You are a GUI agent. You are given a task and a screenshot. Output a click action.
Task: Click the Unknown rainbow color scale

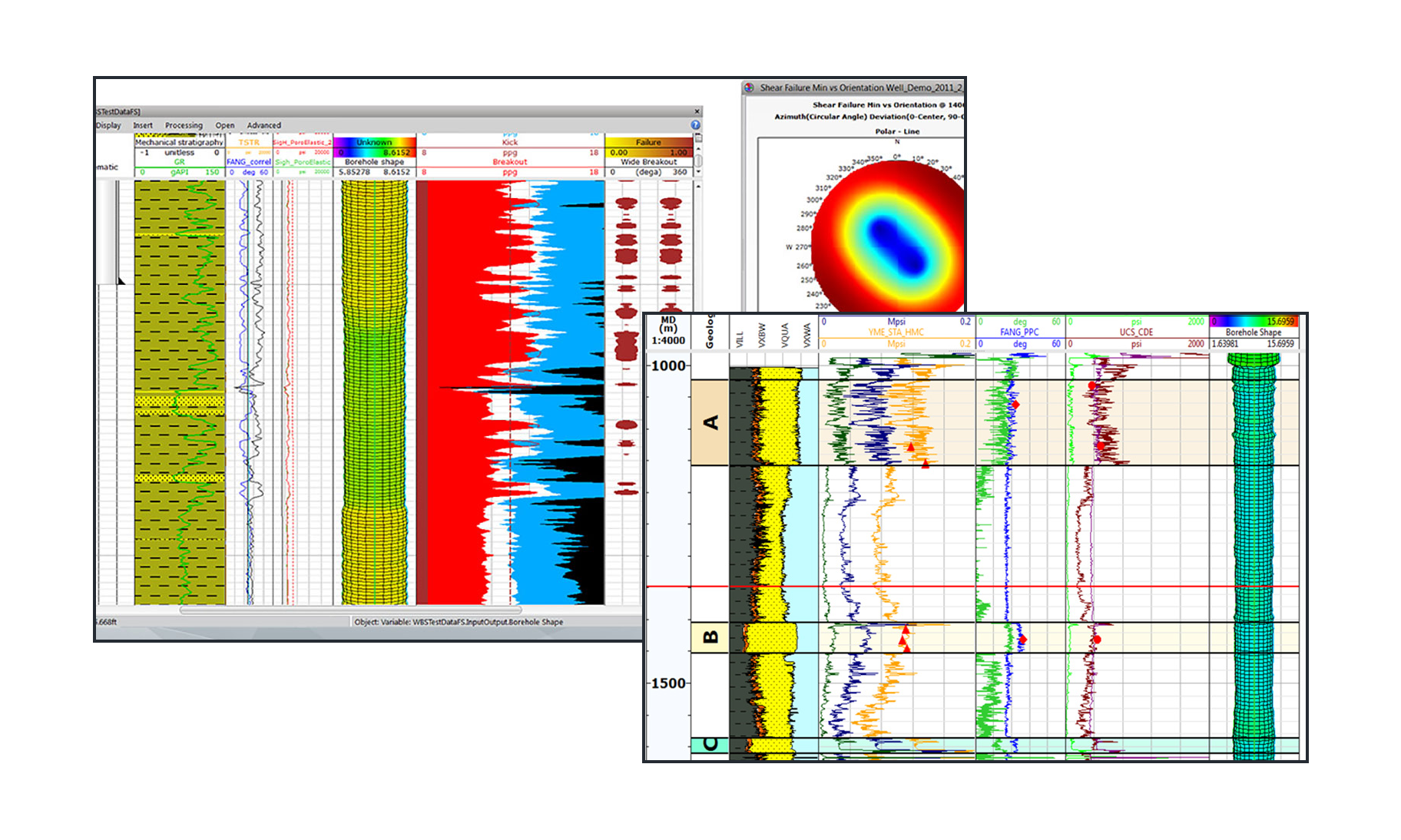374,142
